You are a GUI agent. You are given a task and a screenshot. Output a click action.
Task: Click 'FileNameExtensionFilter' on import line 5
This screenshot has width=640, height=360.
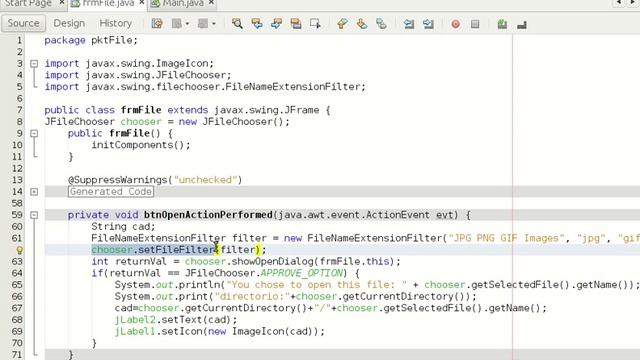click(292, 87)
